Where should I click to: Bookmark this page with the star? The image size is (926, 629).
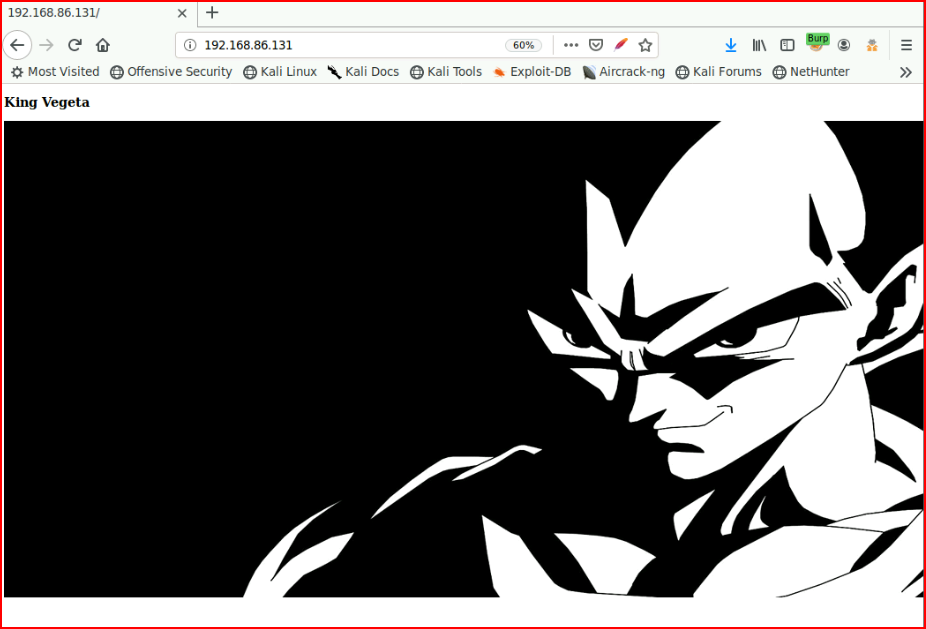645,45
